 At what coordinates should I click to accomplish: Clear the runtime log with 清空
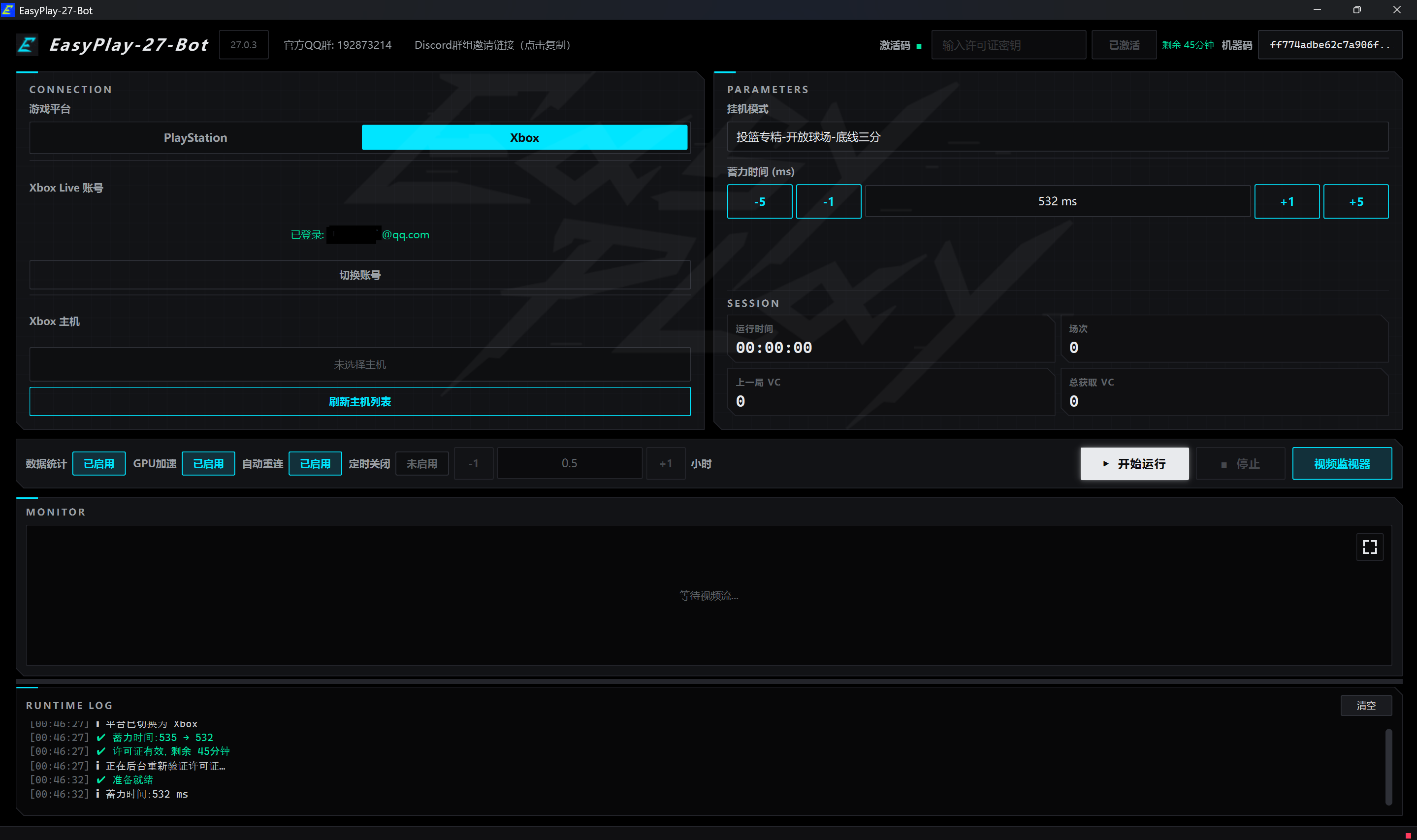pos(1365,705)
